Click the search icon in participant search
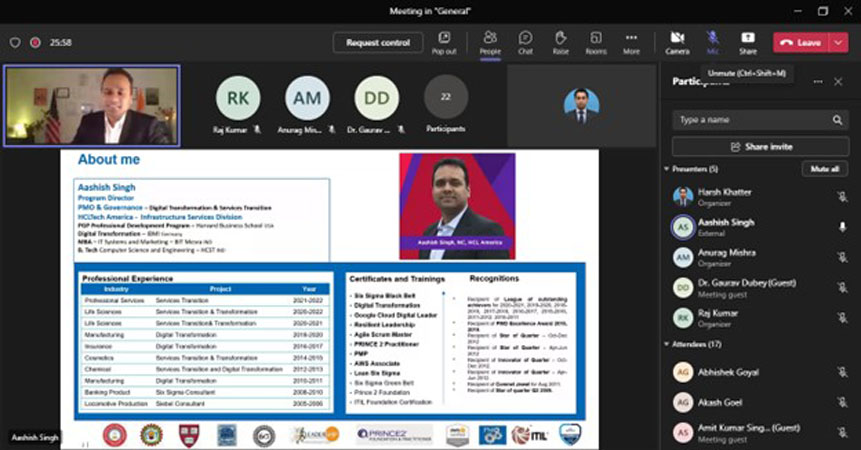The height and width of the screenshot is (450, 861). pyautogui.click(x=838, y=120)
